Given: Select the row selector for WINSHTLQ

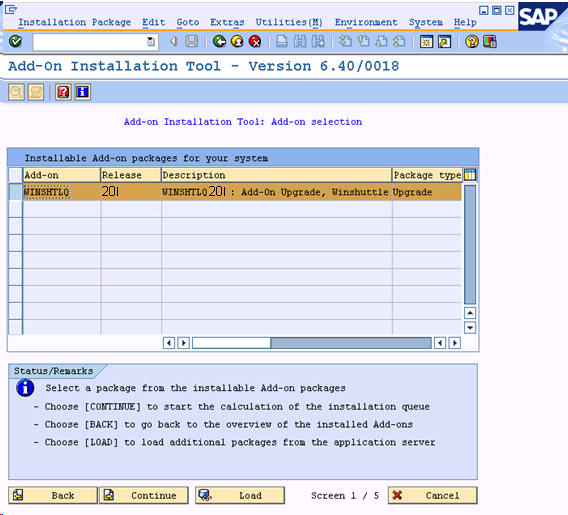Looking at the screenshot, I should (x=15, y=192).
